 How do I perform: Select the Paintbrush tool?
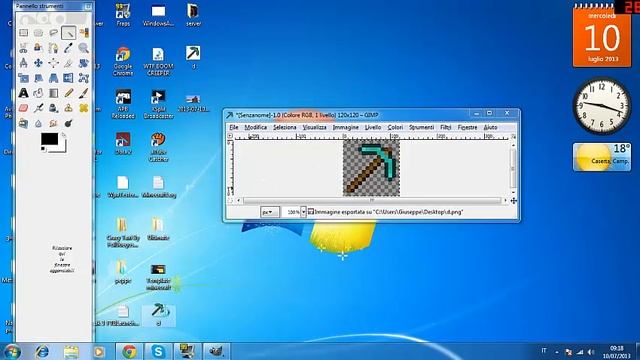84,93
